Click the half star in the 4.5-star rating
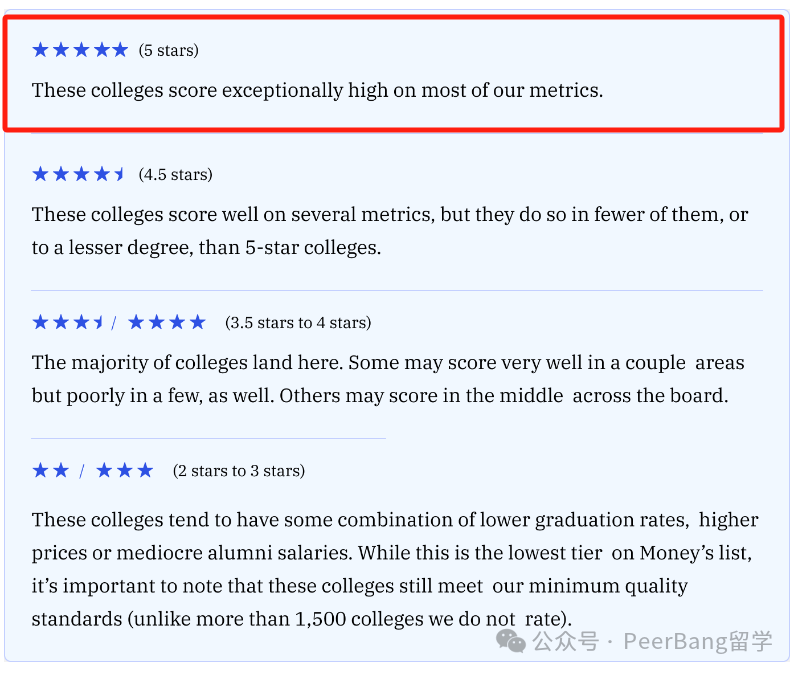Screen dimensions: 798x673 tap(120, 174)
